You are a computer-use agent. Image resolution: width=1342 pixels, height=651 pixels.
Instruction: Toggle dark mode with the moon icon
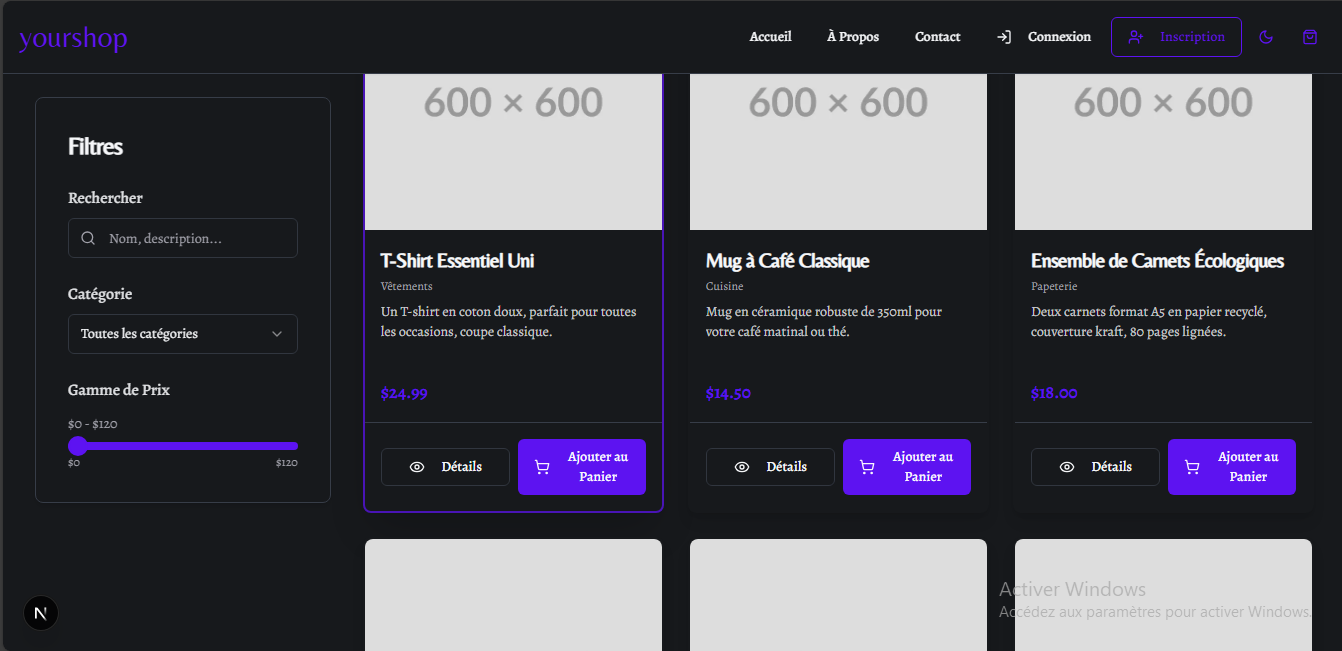click(x=1265, y=37)
